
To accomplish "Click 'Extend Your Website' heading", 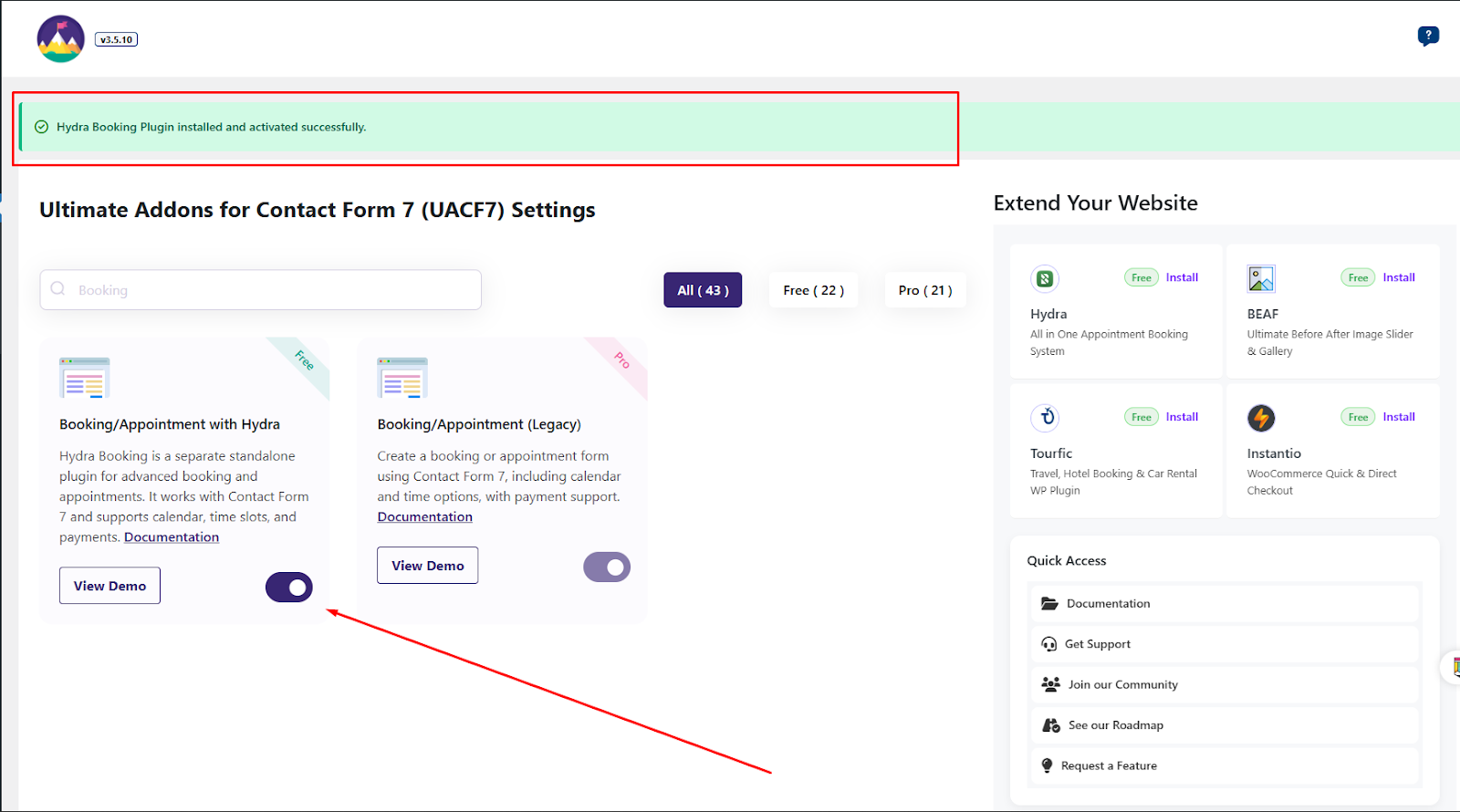I will pyautogui.click(x=1095, y=203).
